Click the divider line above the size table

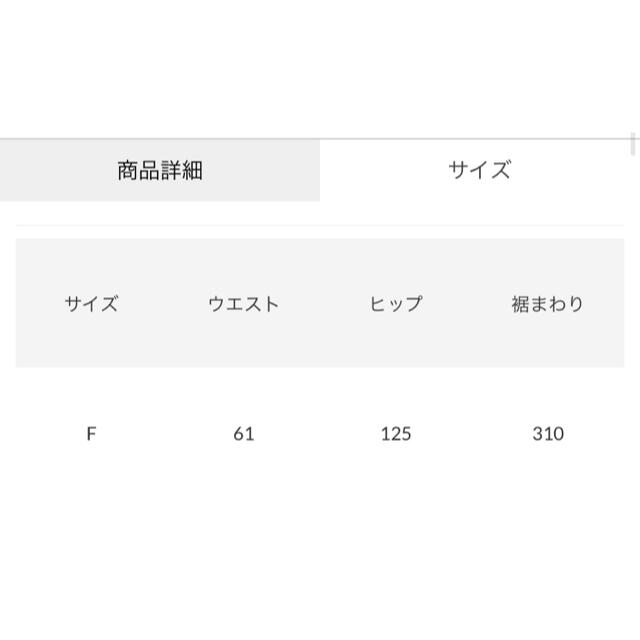point(320,225)
